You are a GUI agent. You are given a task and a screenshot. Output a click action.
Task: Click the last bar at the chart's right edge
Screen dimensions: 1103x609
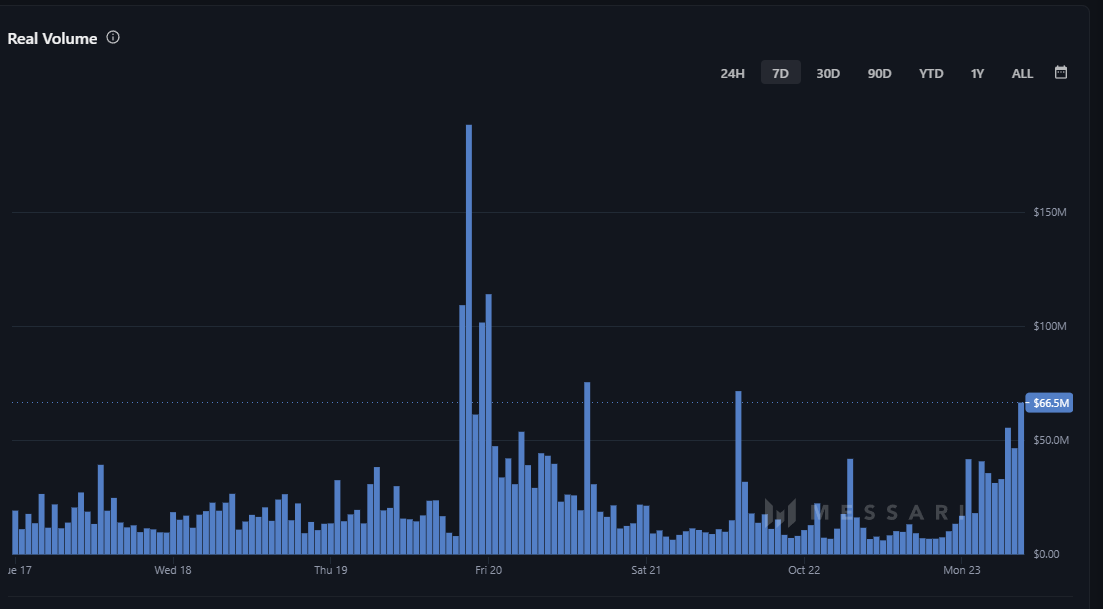(x=1021, y=478)
